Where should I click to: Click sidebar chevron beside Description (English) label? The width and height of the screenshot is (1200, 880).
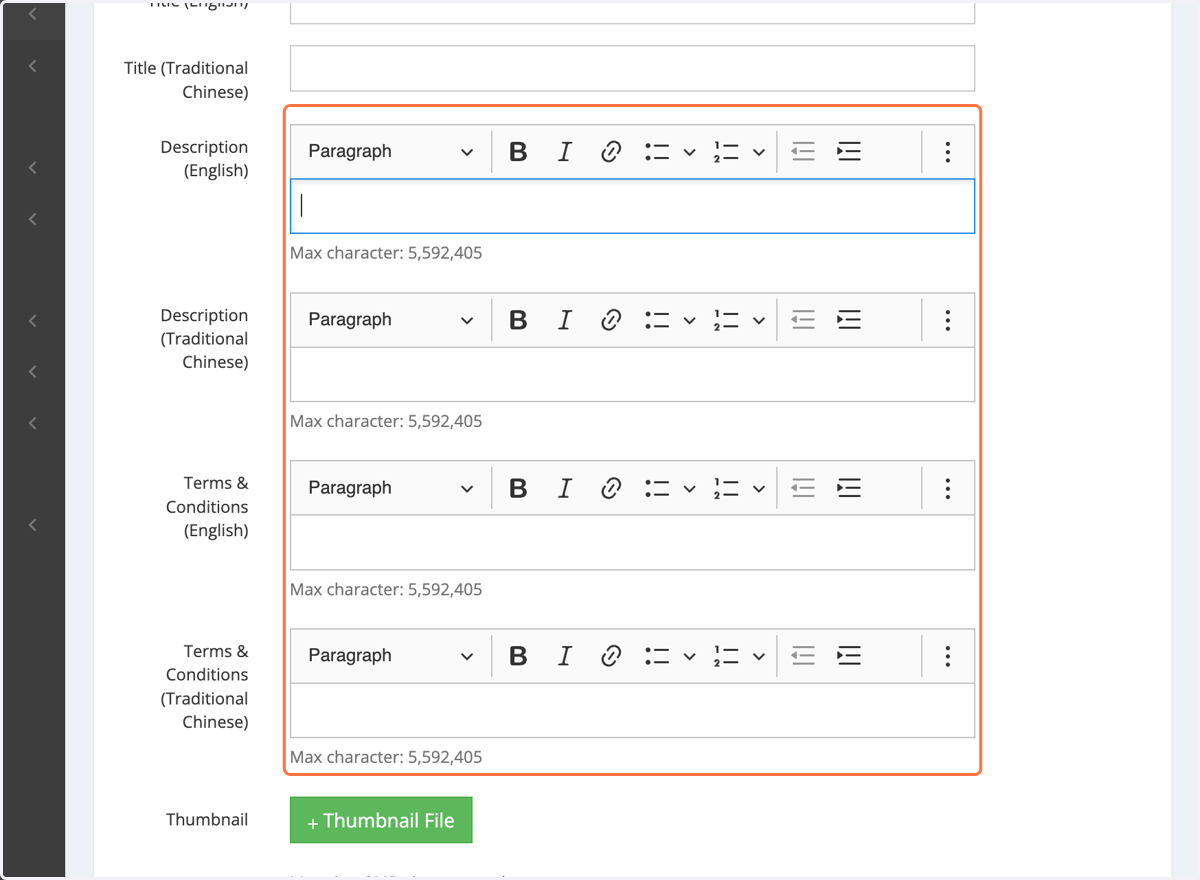33,168
